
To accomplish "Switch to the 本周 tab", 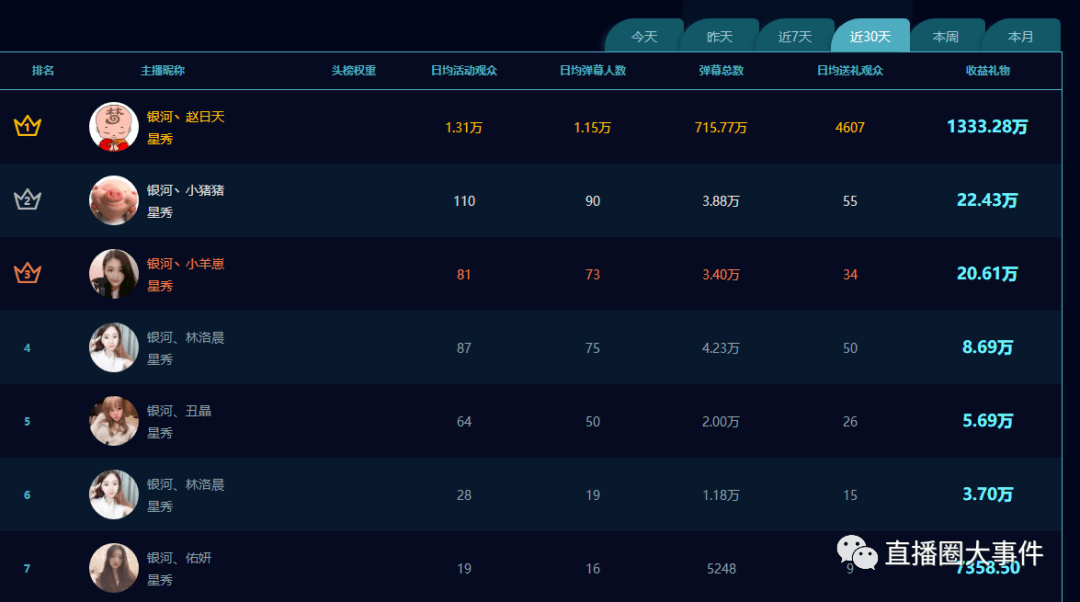I will click(x=946, y=36).
